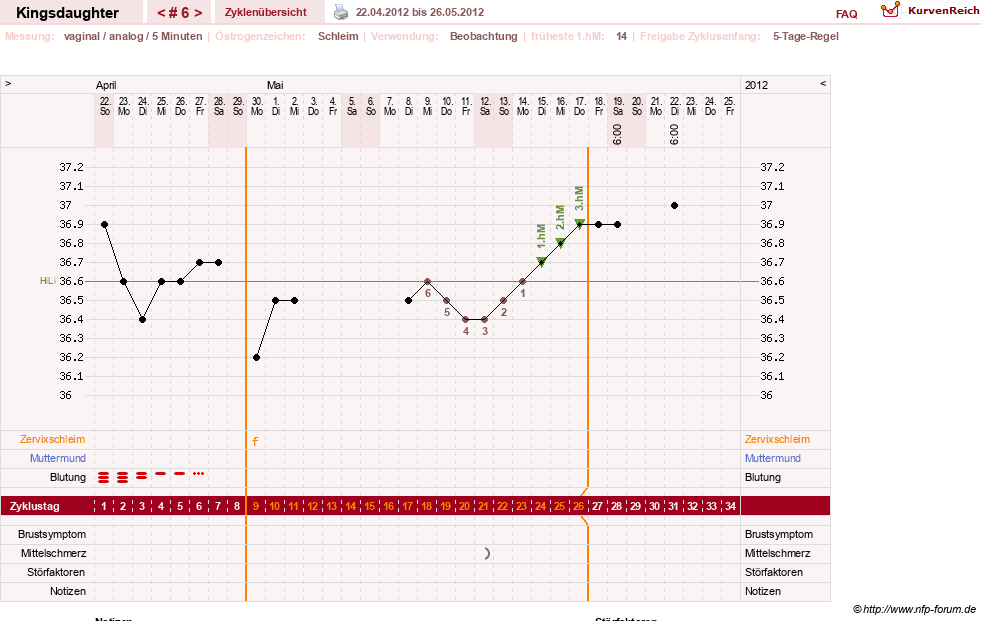Click the left Störfaktoren row label
This screenshot has width=981, height=621.
coord(56,572)
